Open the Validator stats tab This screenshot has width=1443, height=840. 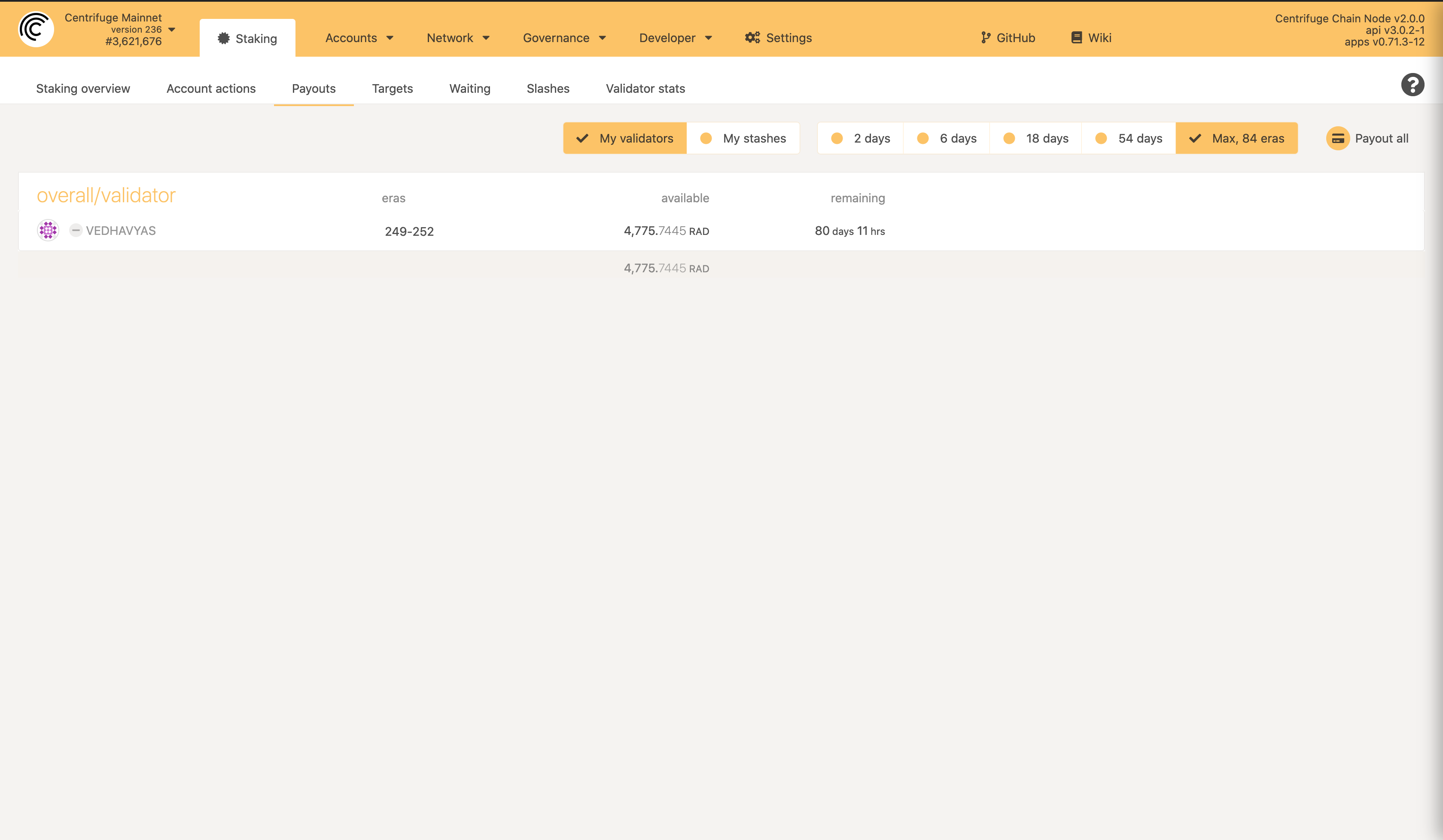(x=645, y=88)
